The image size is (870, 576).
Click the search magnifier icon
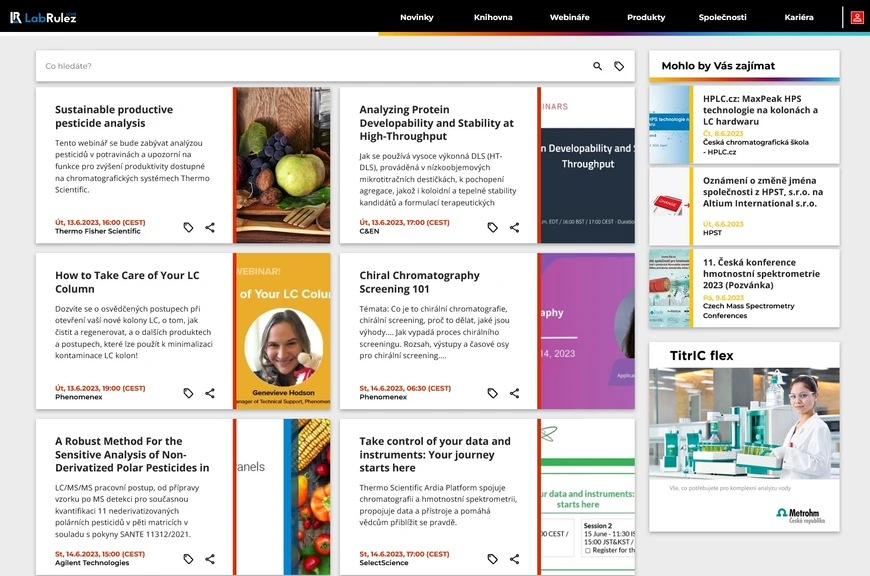pos(598,66)
